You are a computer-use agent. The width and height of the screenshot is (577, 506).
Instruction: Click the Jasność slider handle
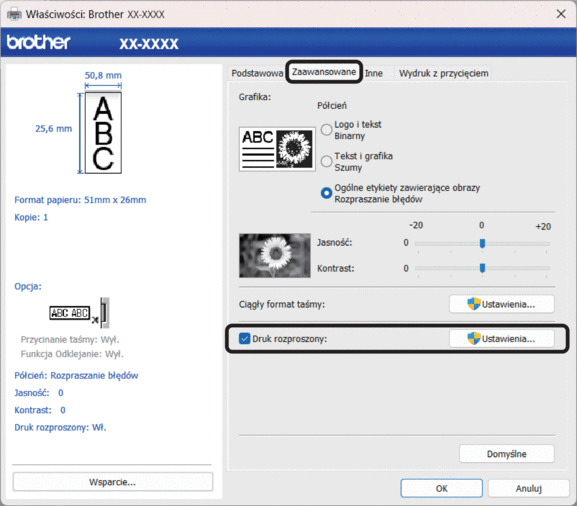tap(482, 243)
